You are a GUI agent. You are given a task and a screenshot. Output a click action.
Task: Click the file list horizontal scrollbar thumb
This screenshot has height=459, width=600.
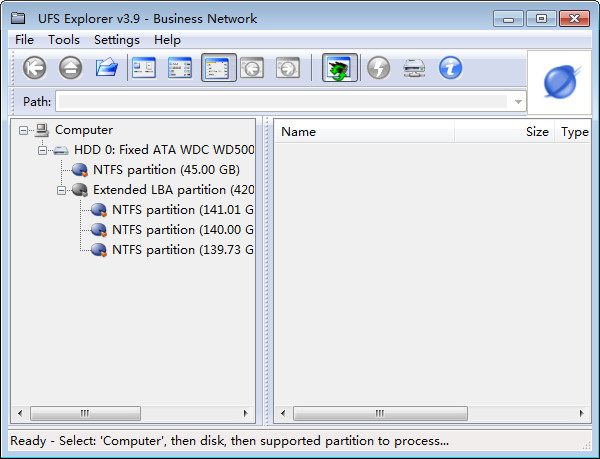pos(380,413)
